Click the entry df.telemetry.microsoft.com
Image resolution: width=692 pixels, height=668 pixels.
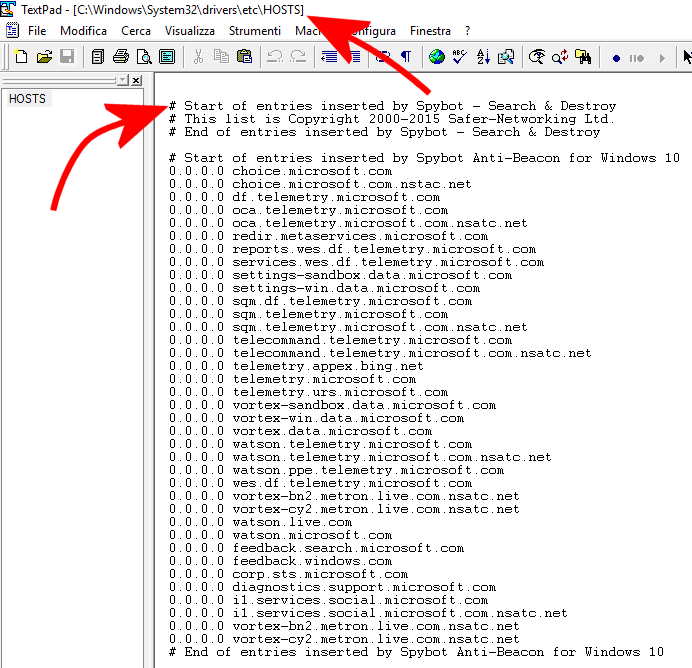click(336, 197)
